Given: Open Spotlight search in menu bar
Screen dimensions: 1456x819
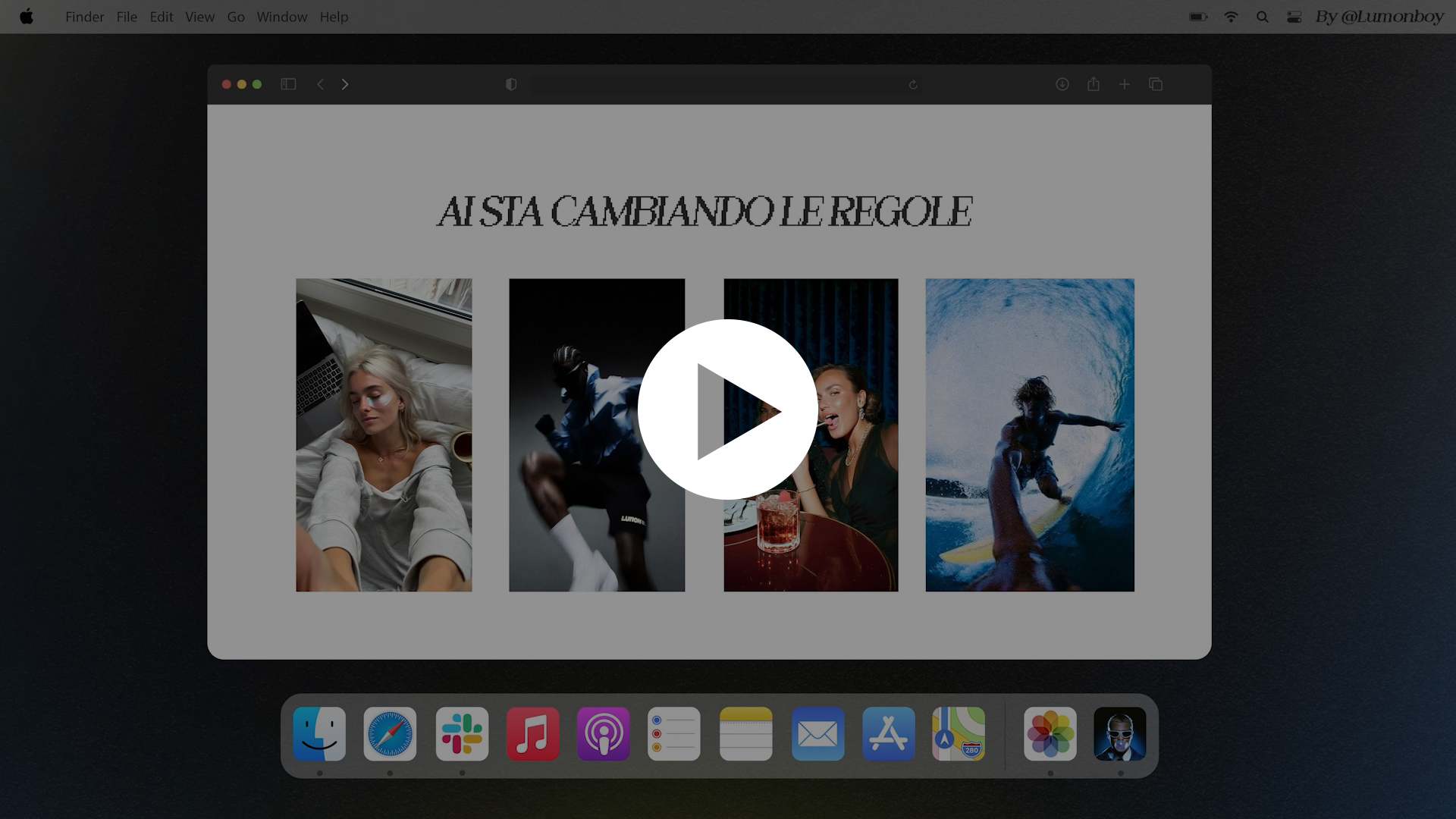Looking at the screenshot, I should click(1263, 17).
